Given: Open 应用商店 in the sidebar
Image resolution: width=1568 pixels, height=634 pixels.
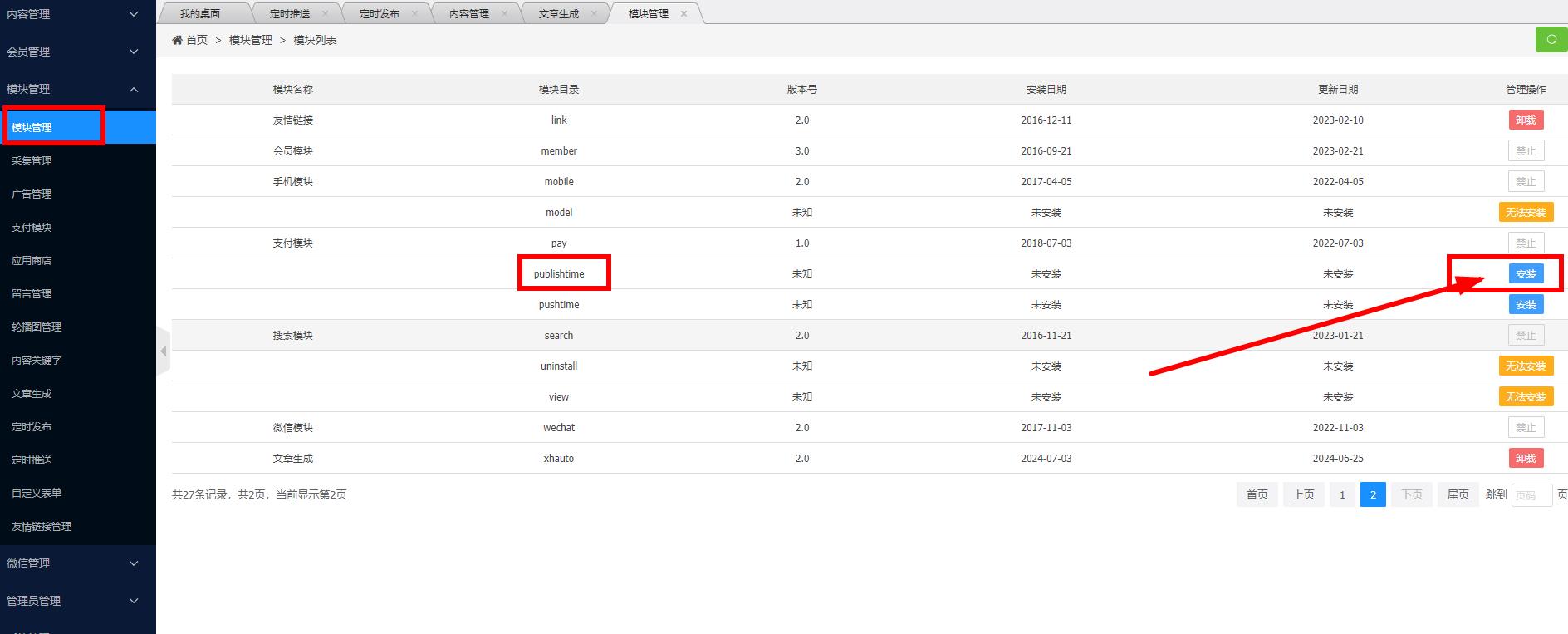Looking at the screenshot, I should click(x=32, y=260).
